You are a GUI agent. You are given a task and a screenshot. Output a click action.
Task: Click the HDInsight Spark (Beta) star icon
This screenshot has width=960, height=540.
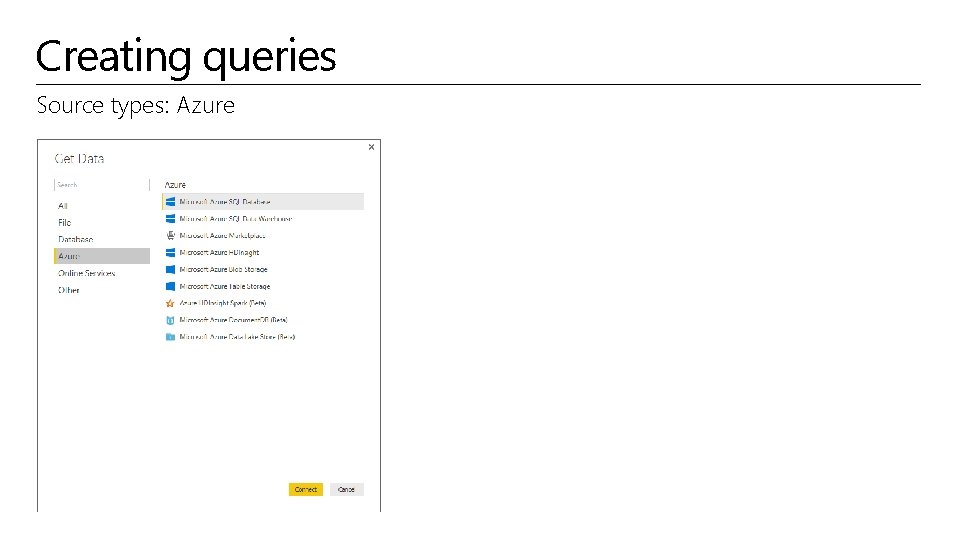[170, 303]
